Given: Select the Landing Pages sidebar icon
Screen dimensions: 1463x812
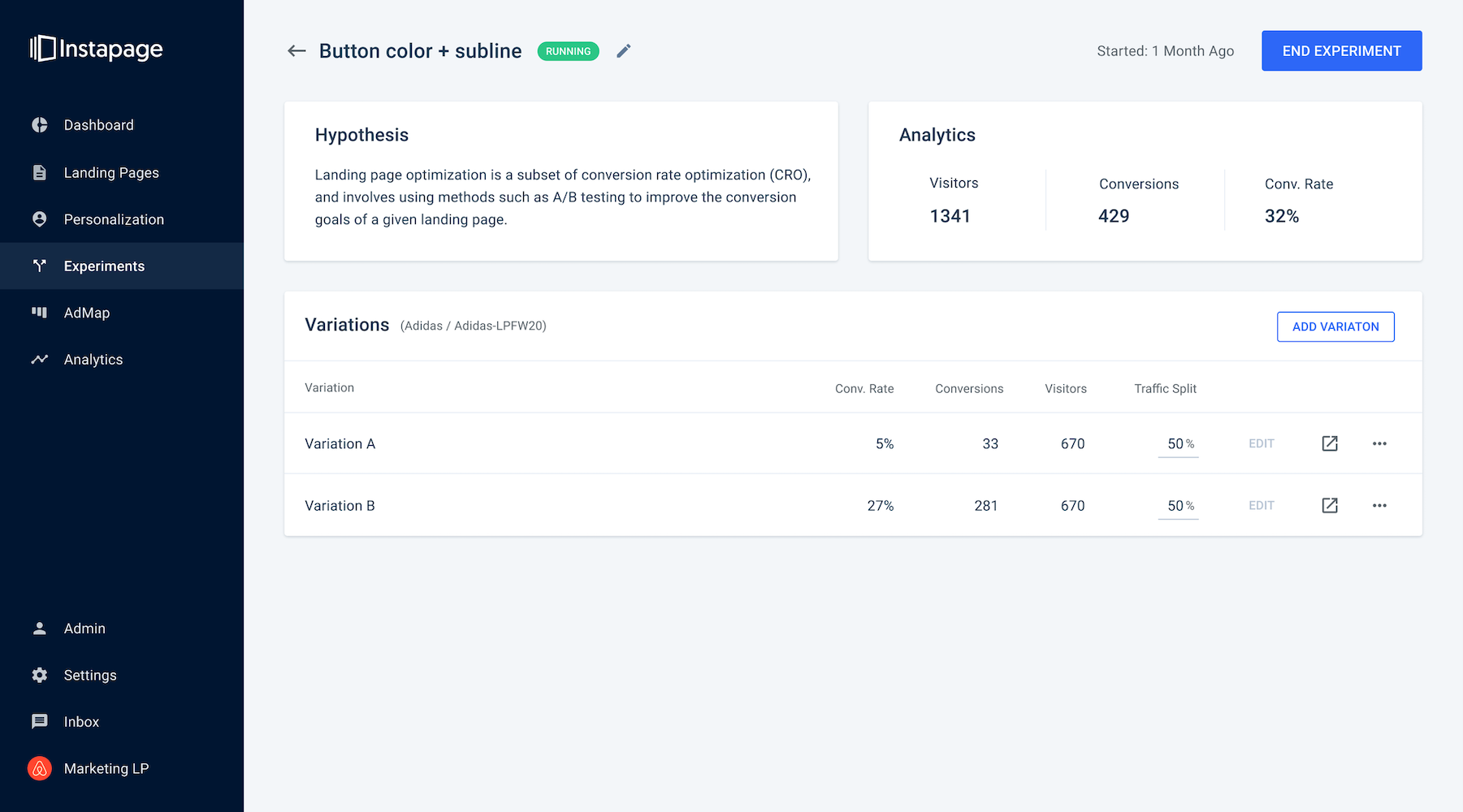Looking at the screenshot, I should coord(40,172).
